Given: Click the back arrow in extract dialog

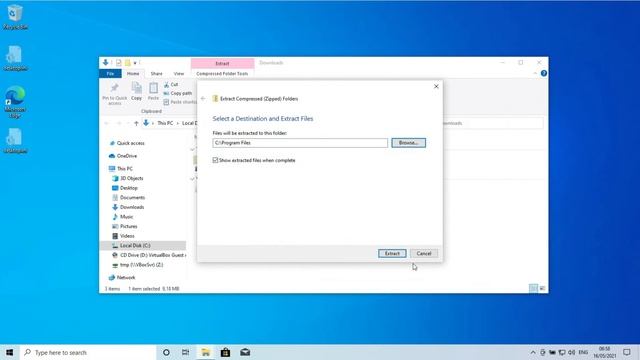Looking at the screenshot, I should pos(203,99).
